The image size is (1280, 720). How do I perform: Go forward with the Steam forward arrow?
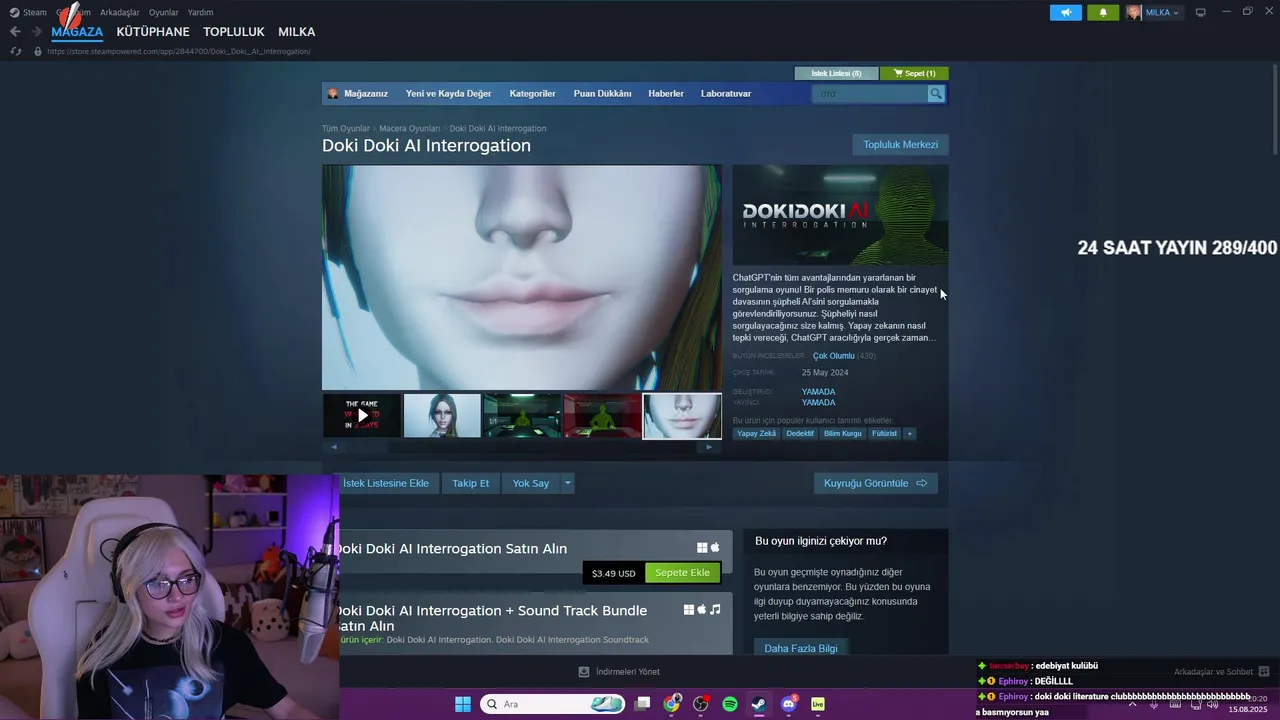37,32
